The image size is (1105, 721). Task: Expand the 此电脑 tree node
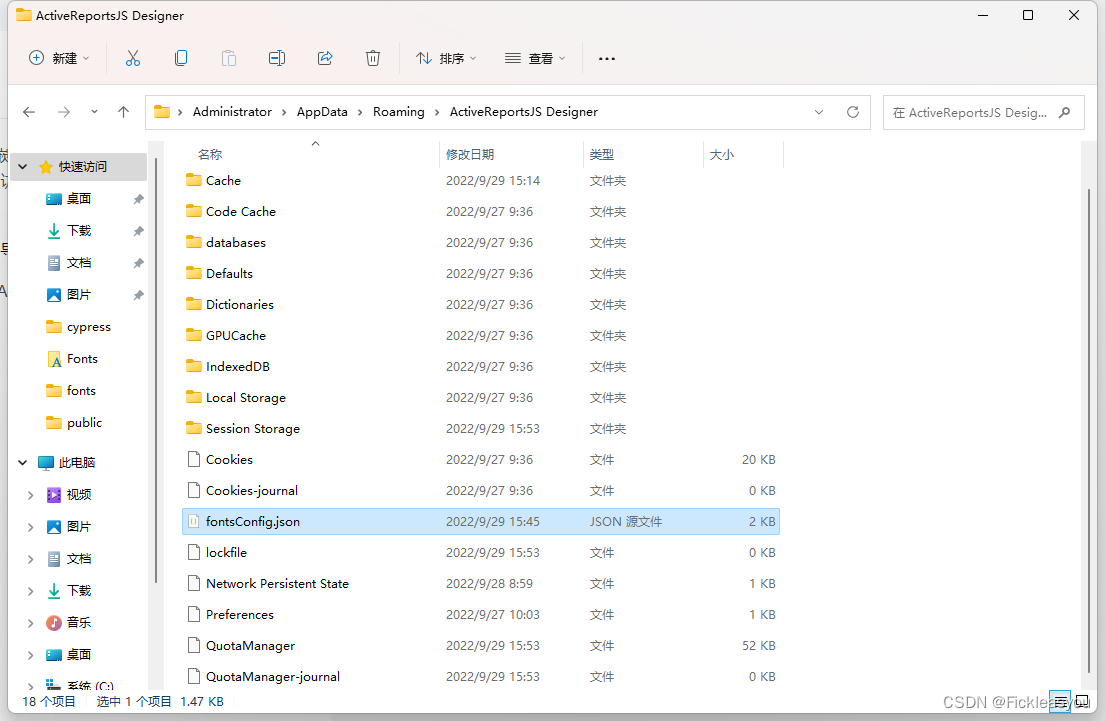[22, 462]
